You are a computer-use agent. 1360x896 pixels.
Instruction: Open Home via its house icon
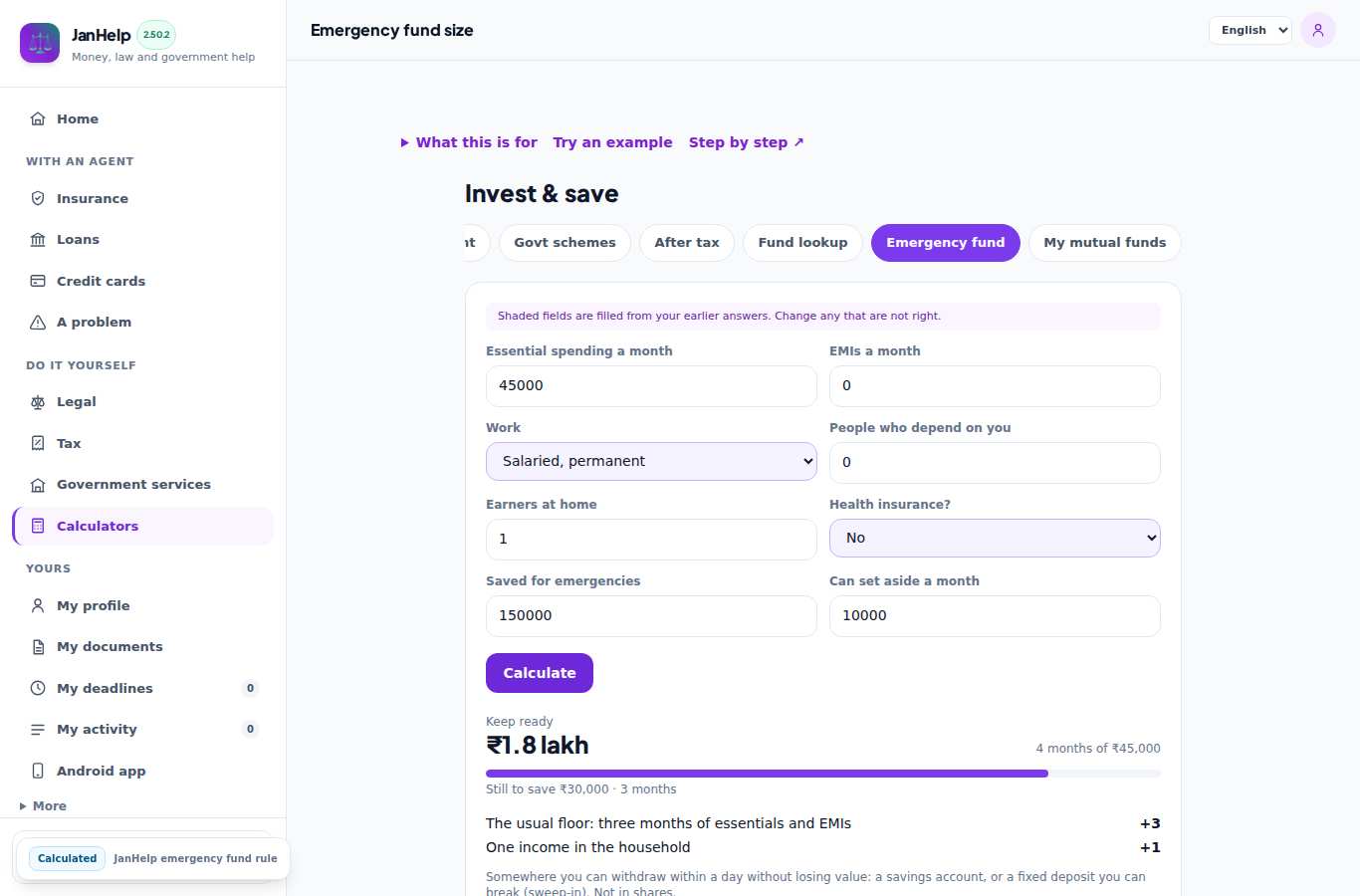38,118
